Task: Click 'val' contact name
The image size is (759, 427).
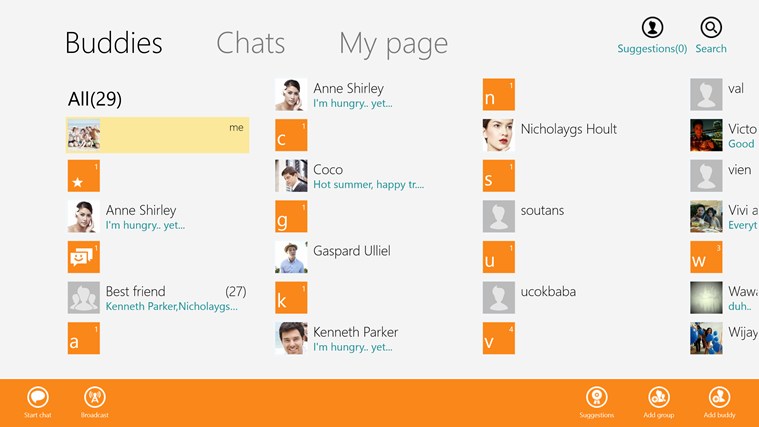Action: point(736,89)
